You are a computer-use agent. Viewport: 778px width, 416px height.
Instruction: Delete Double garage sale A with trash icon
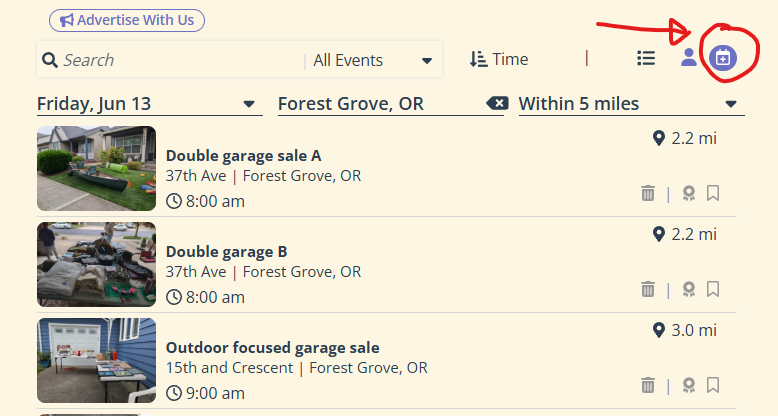[648, 193]
